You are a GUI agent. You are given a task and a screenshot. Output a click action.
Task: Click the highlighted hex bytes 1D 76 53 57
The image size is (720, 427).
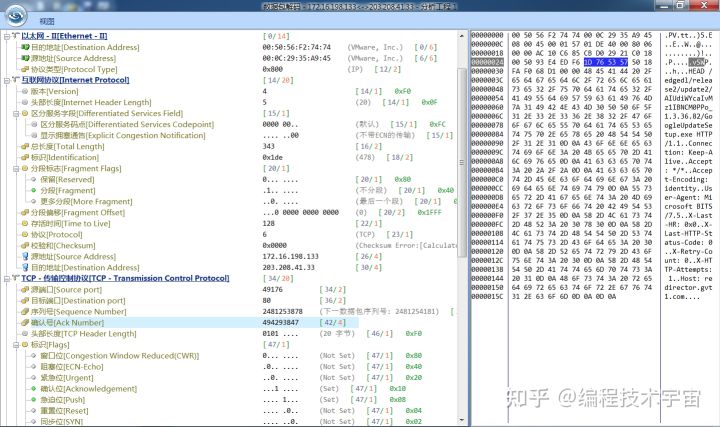(606, 62)
